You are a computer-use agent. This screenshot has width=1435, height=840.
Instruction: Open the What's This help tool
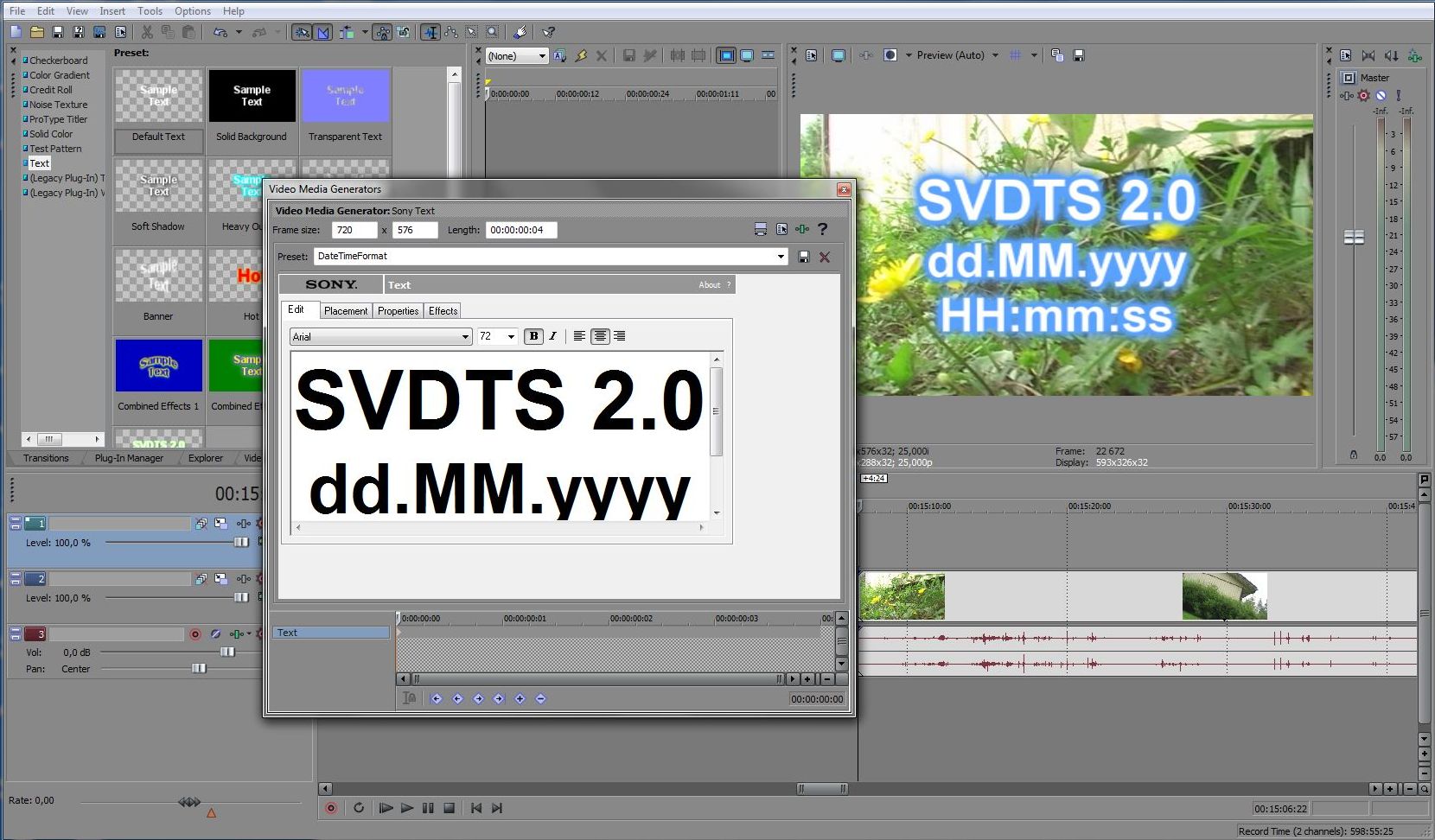point(549,32)
